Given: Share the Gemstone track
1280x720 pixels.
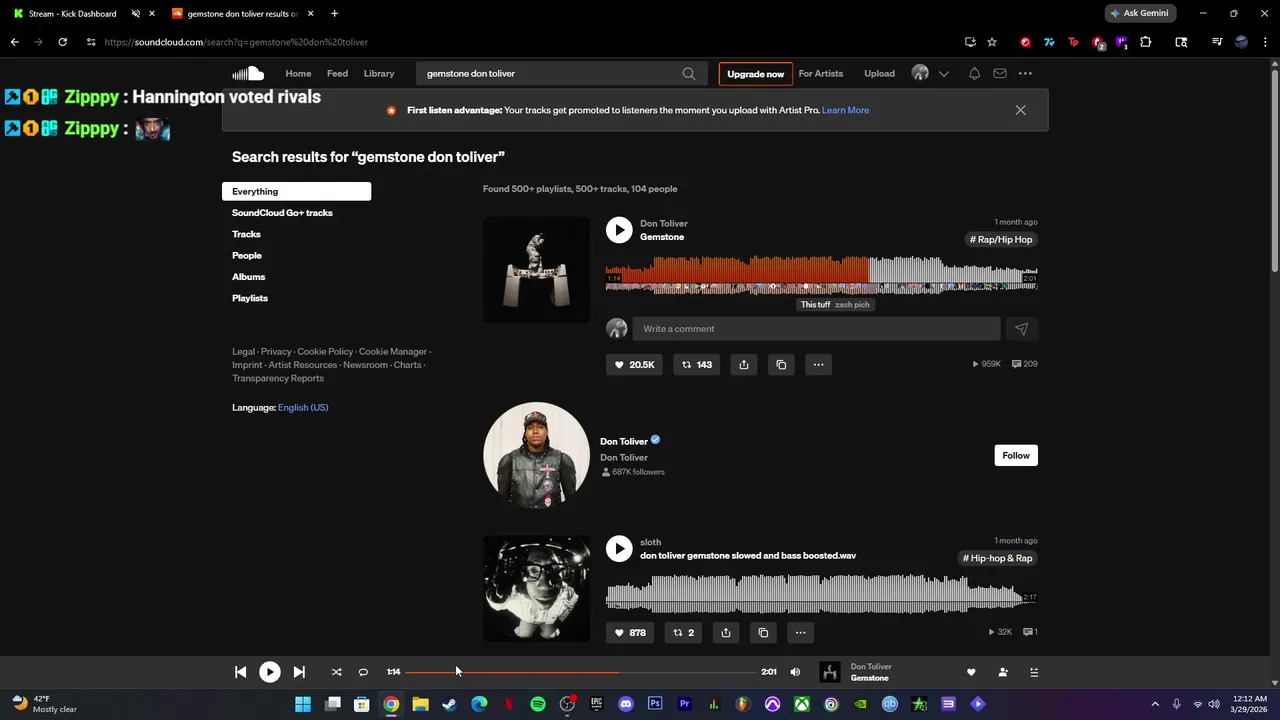Looking at the screenshot, I should (744, 365).
